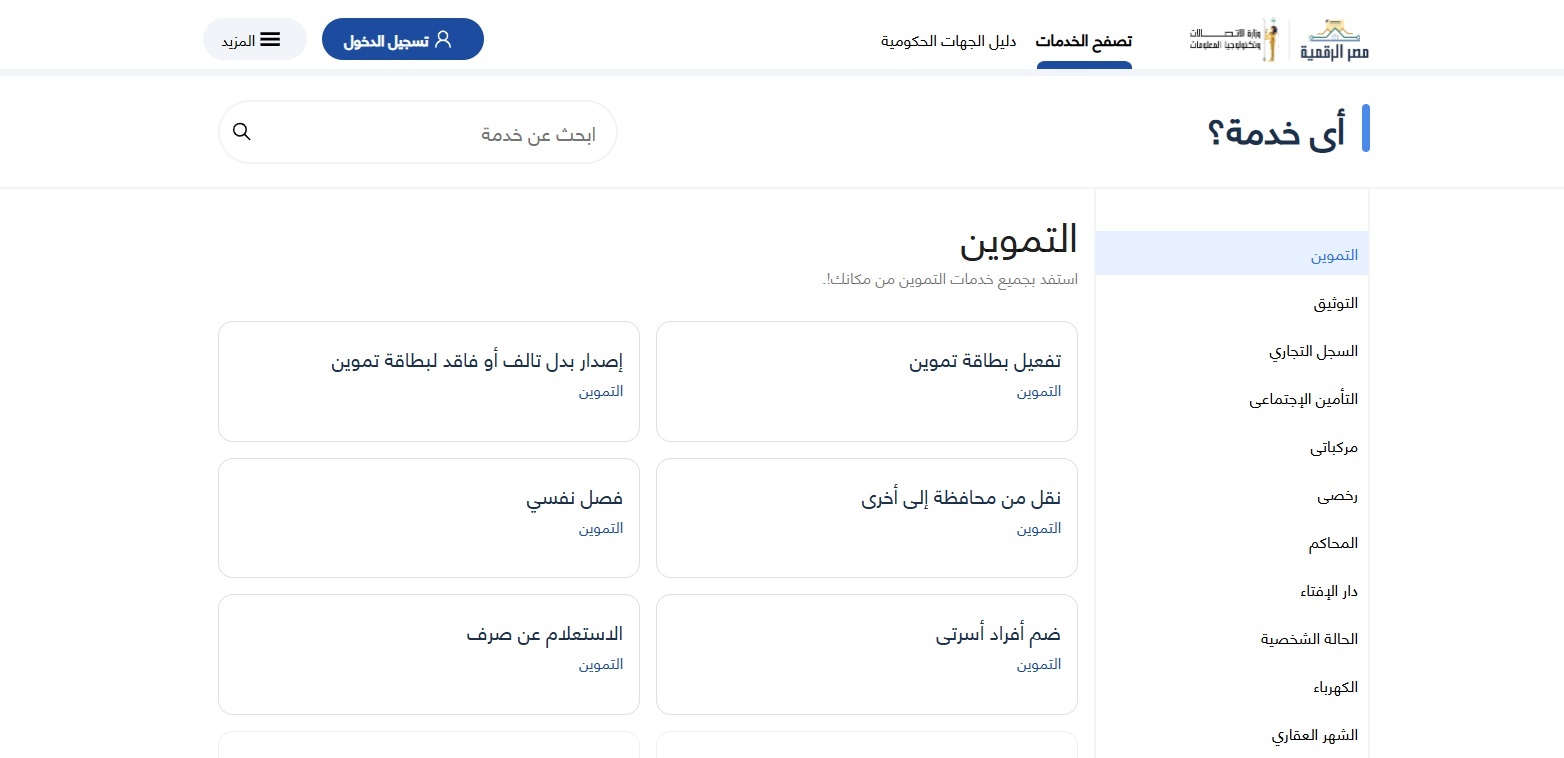Viewport: 1564px width, 758px height.
Task: Click the ابحث عن خدمة search field
Action: [x=418, y=132]
